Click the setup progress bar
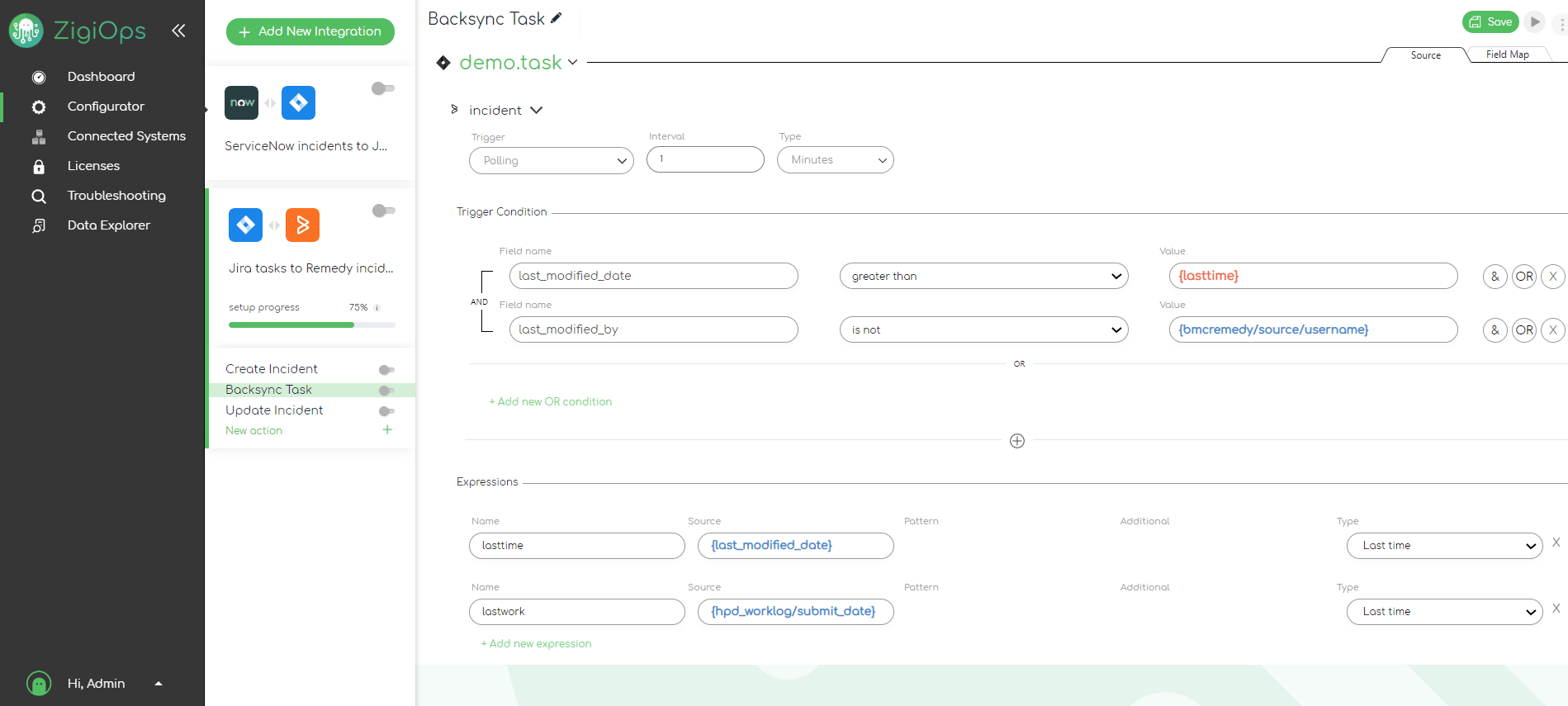1568x706 pixels. [x=312, y=325]
